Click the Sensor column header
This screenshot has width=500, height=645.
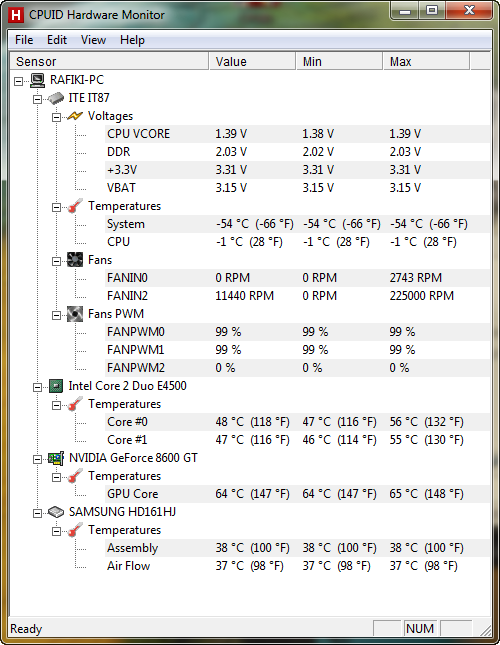(x=109, y=61)
